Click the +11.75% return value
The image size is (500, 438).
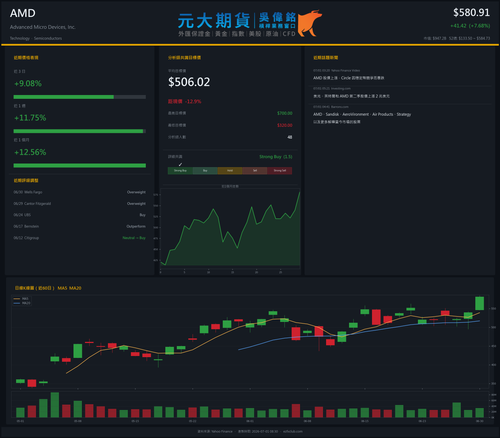30,118
